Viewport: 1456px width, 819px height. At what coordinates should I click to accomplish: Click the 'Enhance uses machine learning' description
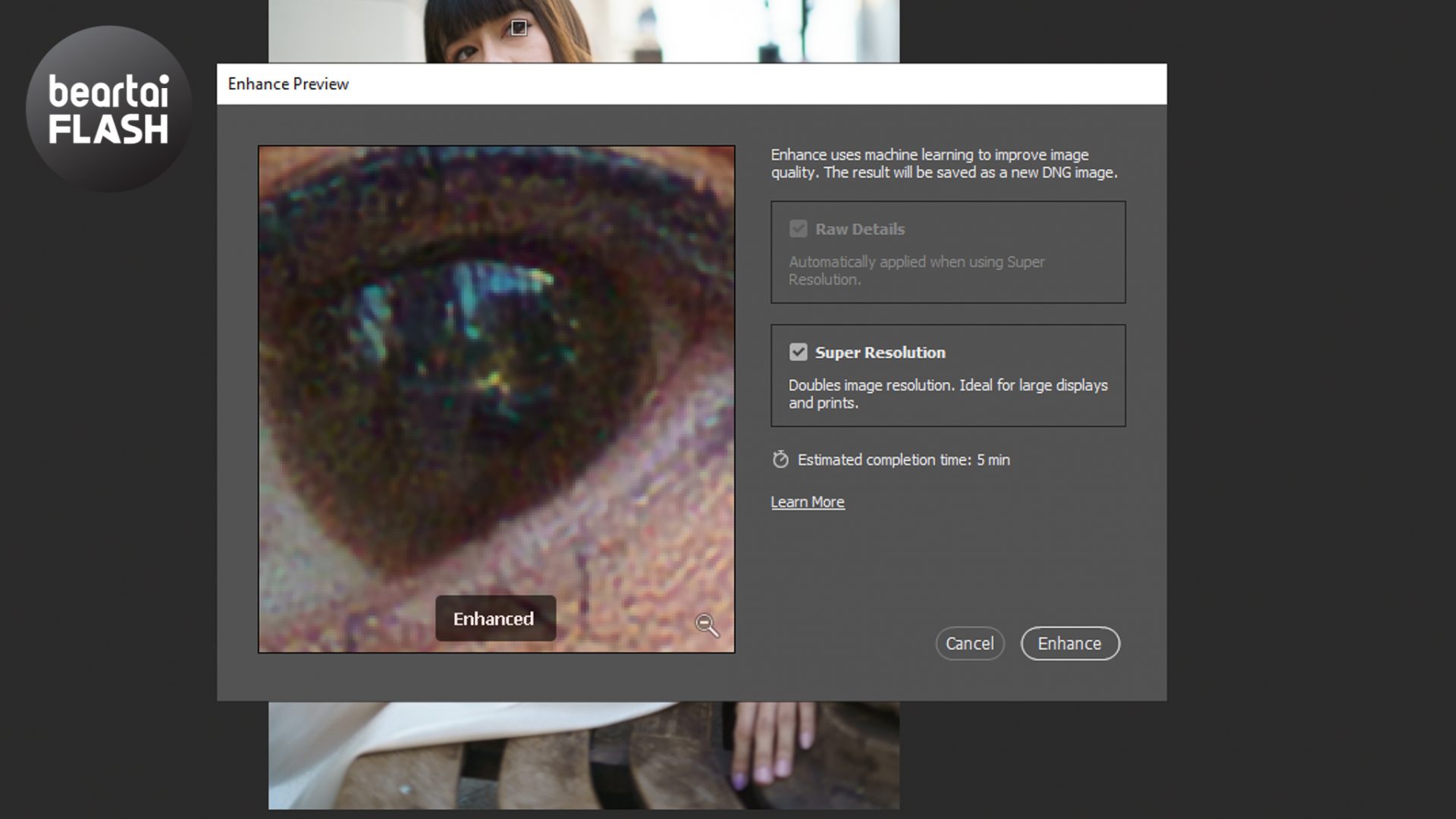[944, 163]
